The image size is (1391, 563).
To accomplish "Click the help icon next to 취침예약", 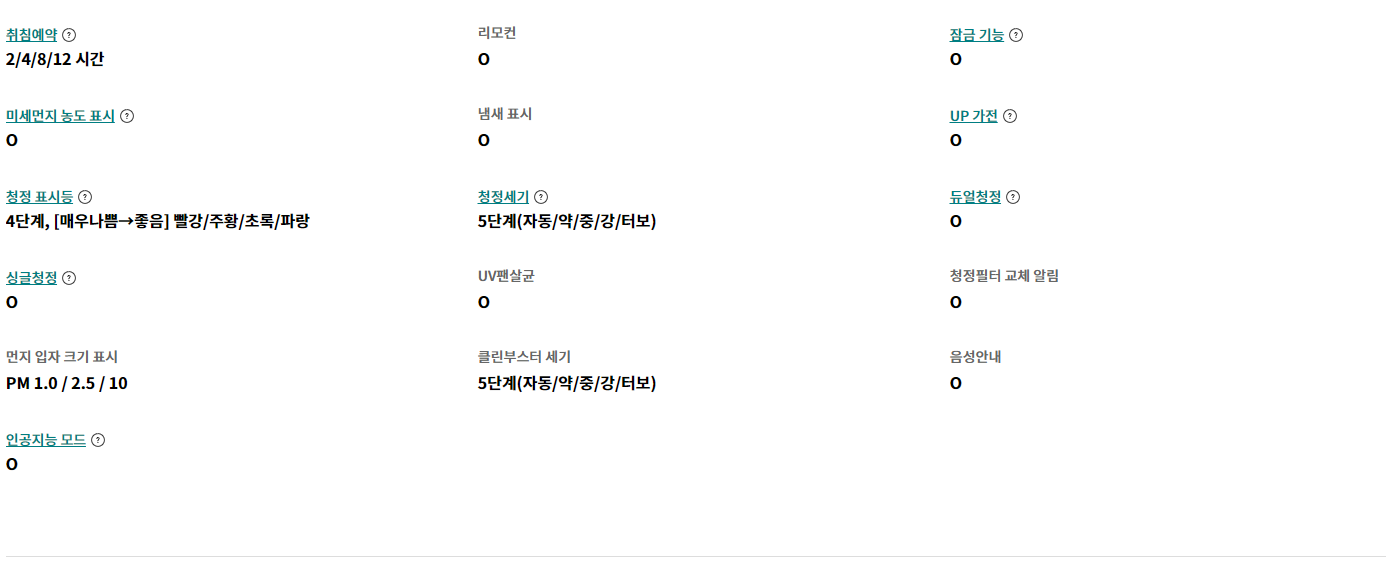I will point(69,35).
